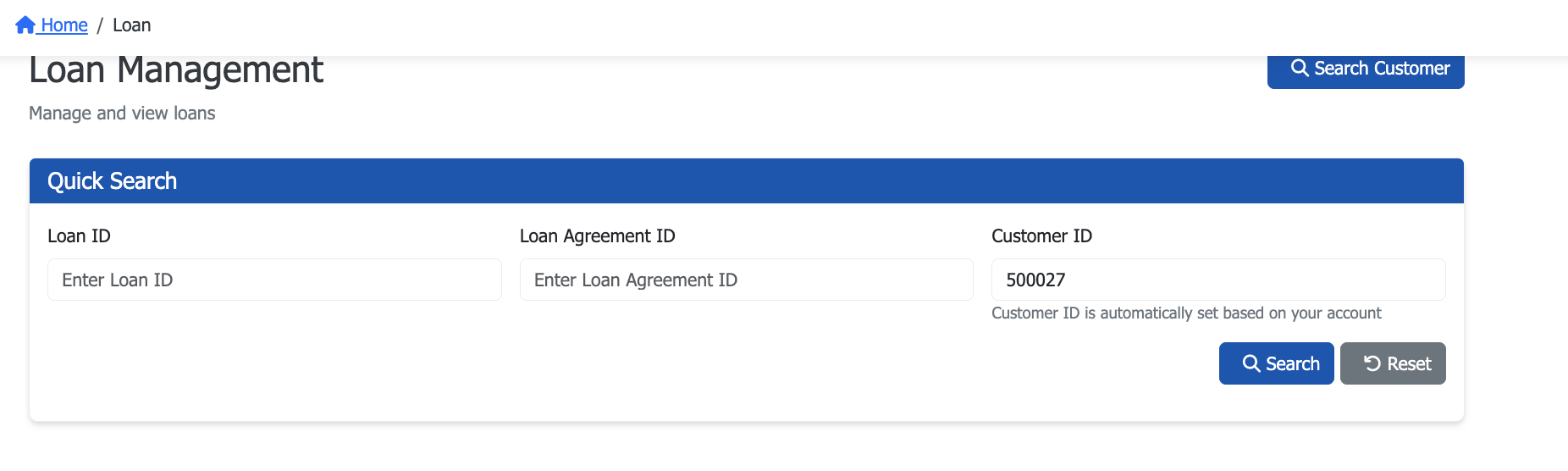The width and height of the screenshot is (1568, 471).
Task: Select the Customer ID field containing 500027
Action: pyautogui.click(x=1217, y=280)
